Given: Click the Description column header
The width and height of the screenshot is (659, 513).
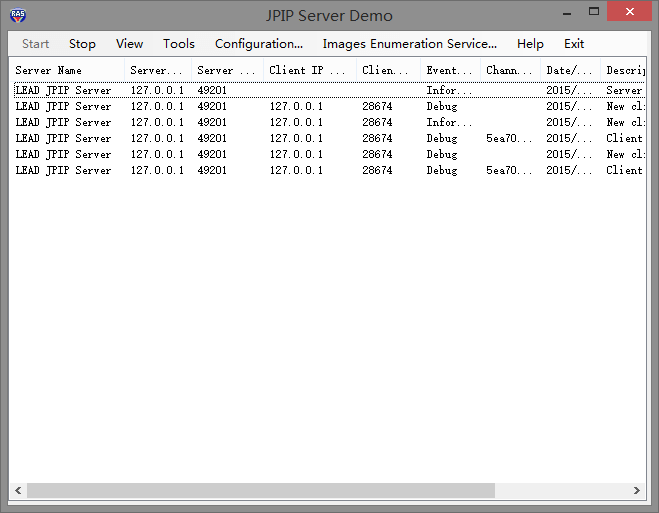Looking at the screenshot, I should [624, 71].
